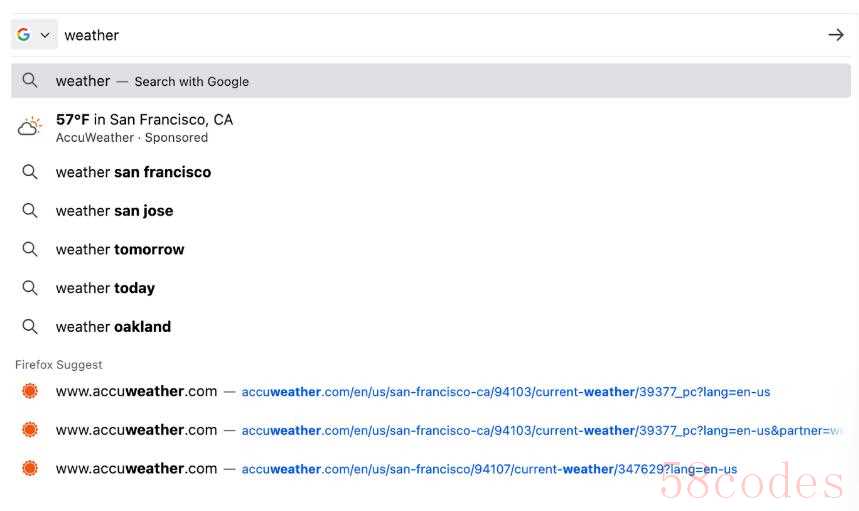Click the AccuWeather partly cloudy weather icon

(x=30, y=127)
